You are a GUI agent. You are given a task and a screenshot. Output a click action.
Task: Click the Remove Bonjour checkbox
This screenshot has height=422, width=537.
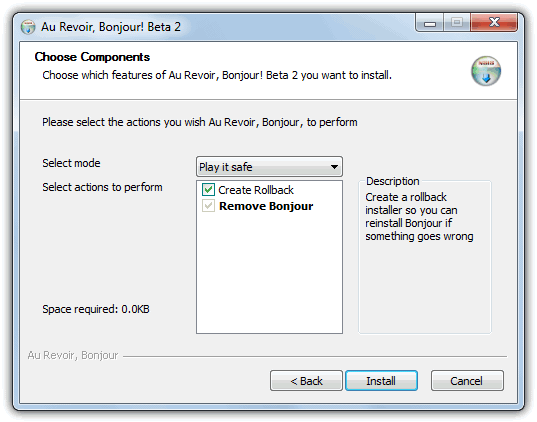pyautogui.click(x=208, y=206)
